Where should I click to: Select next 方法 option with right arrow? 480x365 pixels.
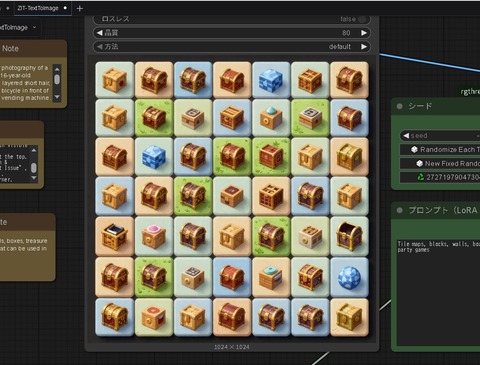pyautogui.click(x=364, y=47)
